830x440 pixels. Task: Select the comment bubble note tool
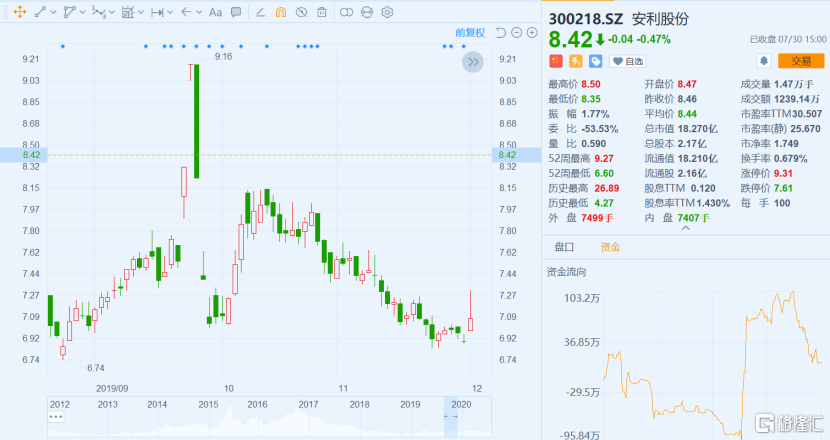tap(236, 12)
